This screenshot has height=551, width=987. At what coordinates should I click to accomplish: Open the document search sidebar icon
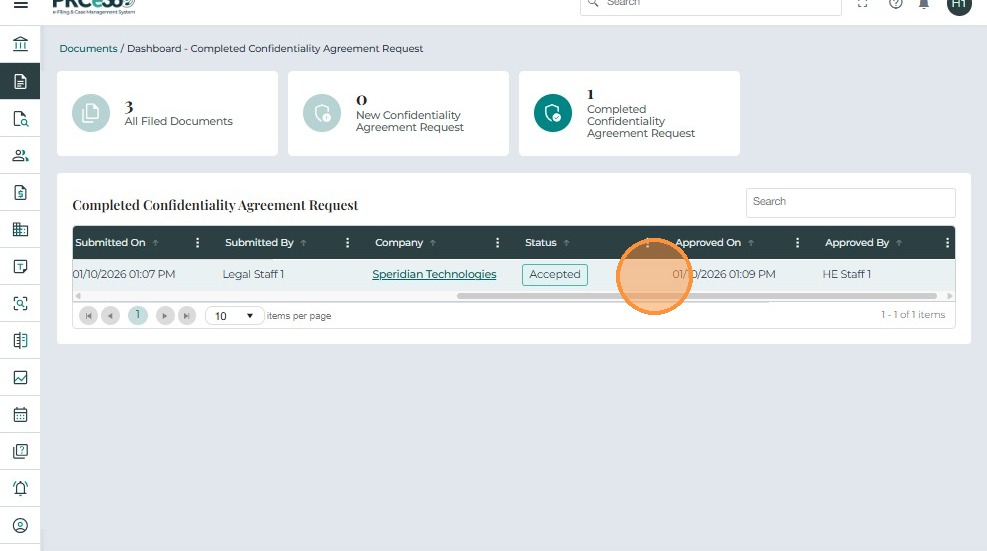20,118
